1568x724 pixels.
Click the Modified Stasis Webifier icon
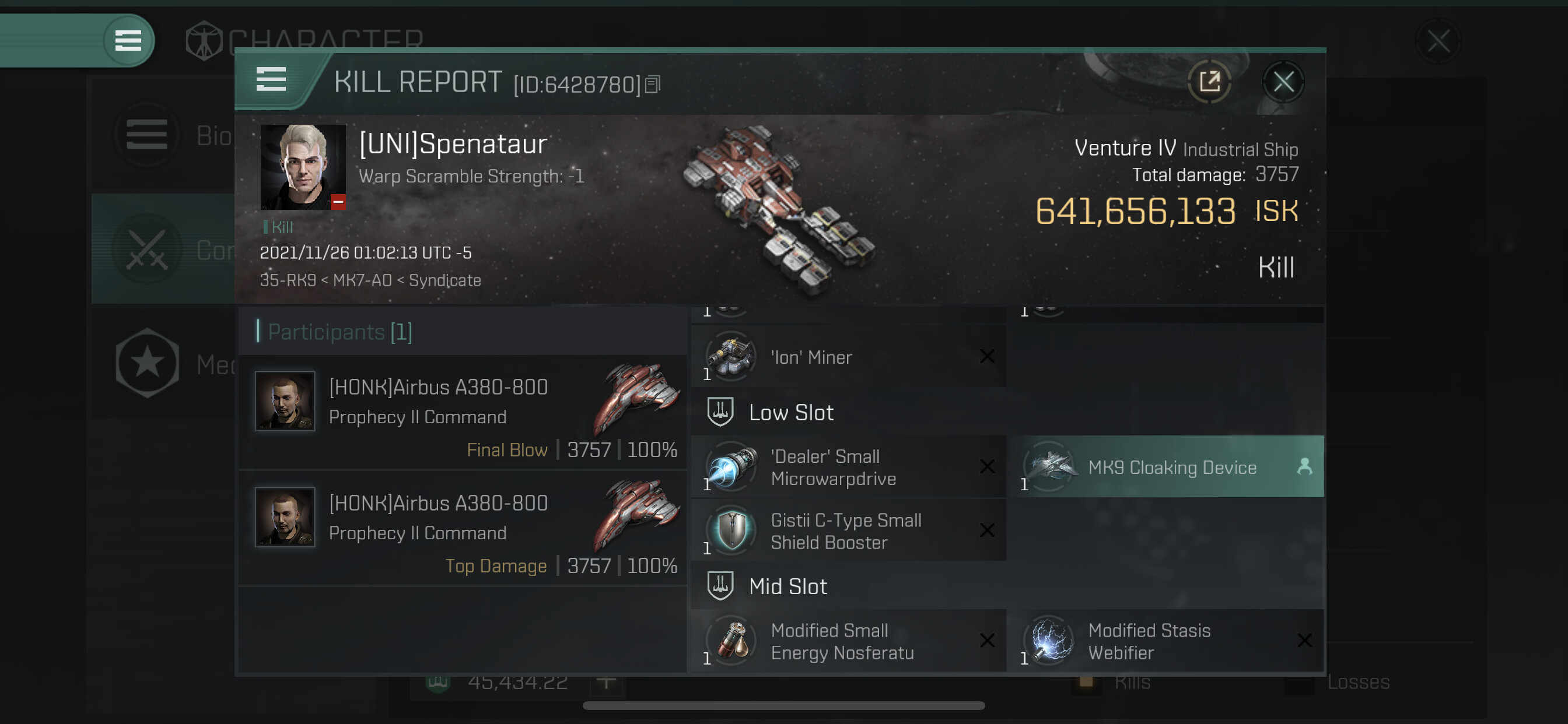pyautogui.click(x=1050, y=641)
